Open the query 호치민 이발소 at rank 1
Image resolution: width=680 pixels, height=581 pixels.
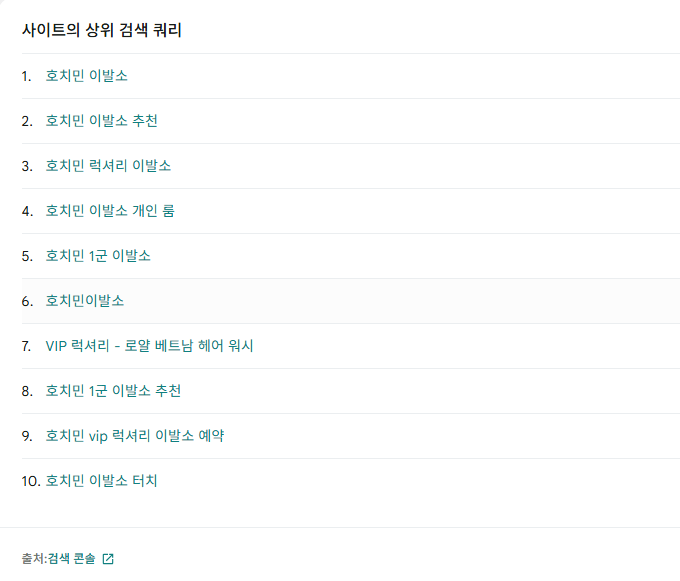[x=87, y=76]
